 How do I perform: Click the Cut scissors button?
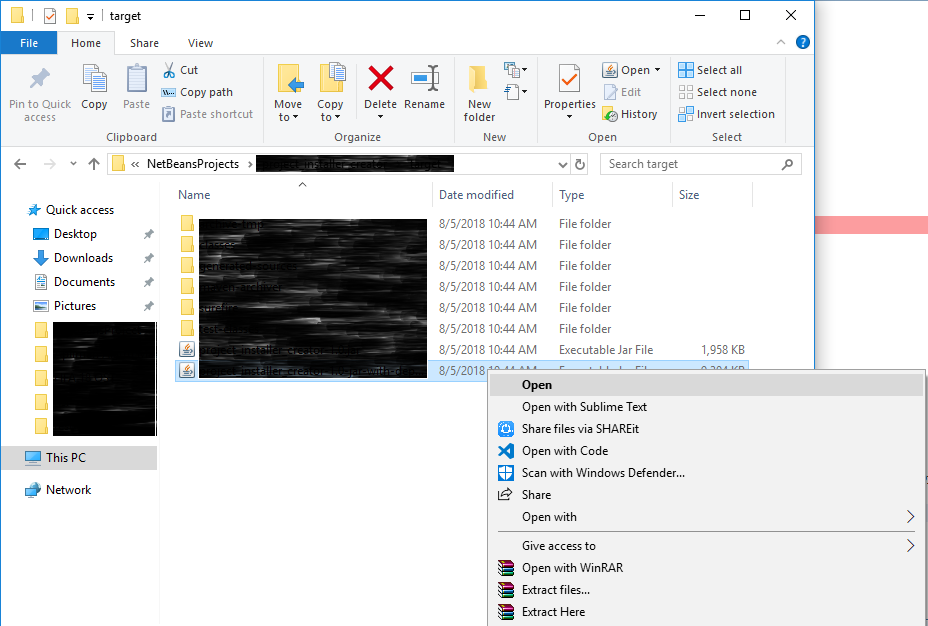click(181, 70)
